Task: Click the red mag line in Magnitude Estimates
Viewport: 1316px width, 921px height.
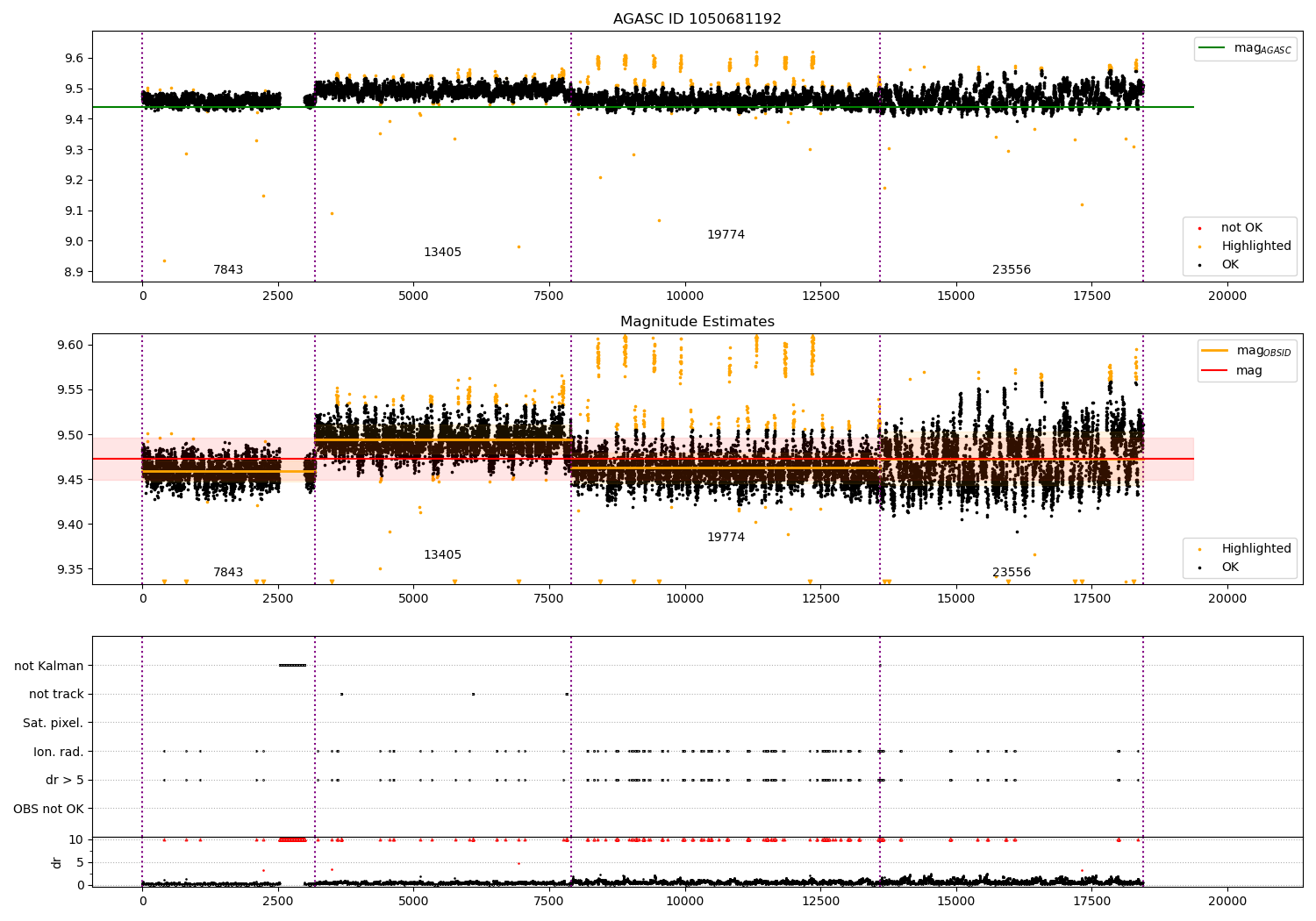Action: coord(642,459)
